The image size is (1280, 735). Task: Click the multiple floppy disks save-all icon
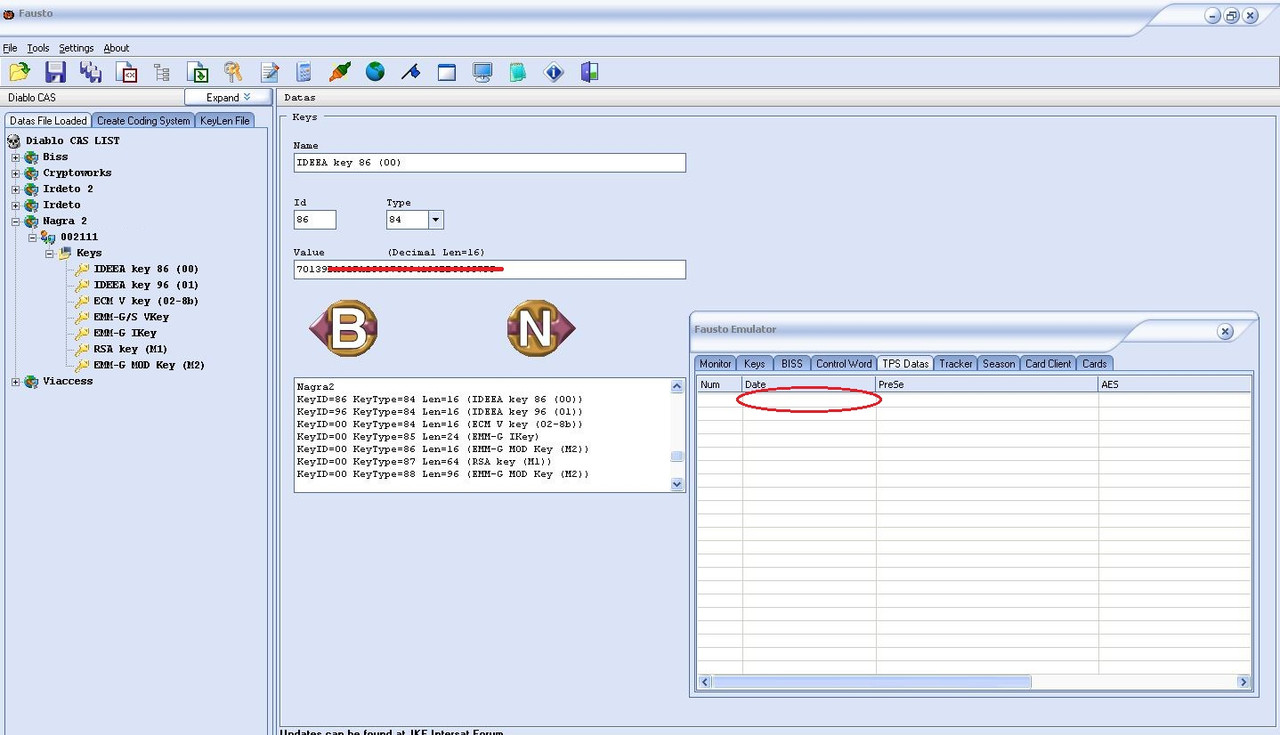(91, 72)
